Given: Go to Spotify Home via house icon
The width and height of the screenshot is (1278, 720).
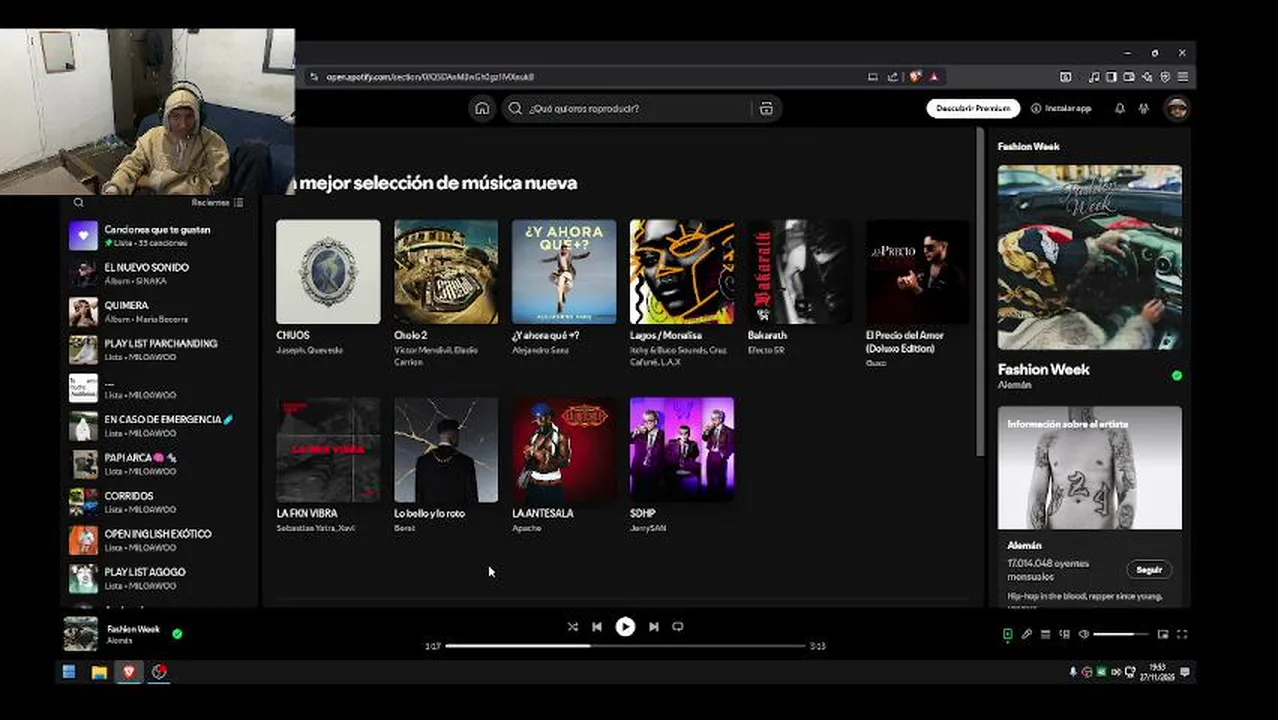Looking at the screenshot, I should click(x=482, y=108).
